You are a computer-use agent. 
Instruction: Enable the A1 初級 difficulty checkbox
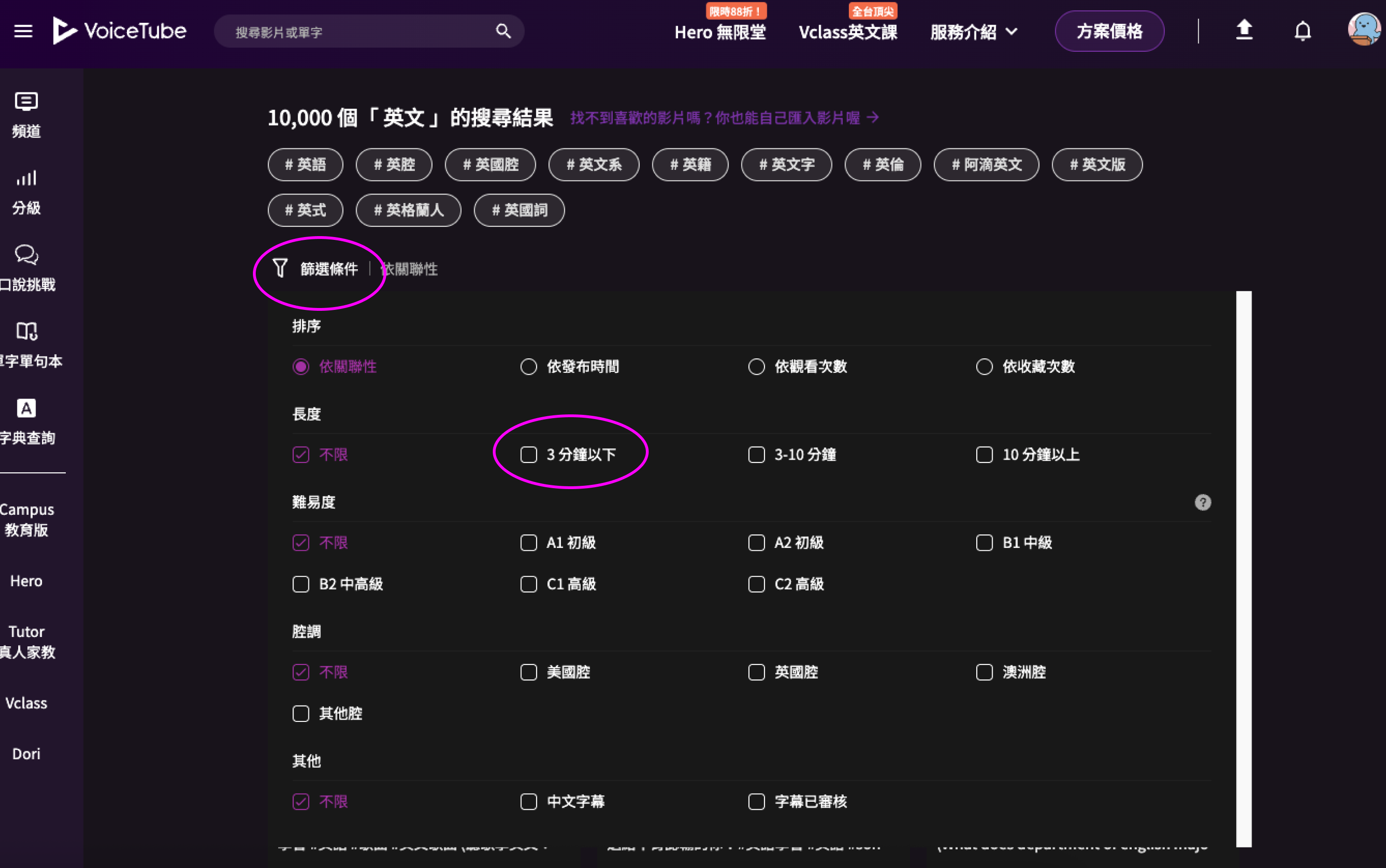[x=529, y=542]
